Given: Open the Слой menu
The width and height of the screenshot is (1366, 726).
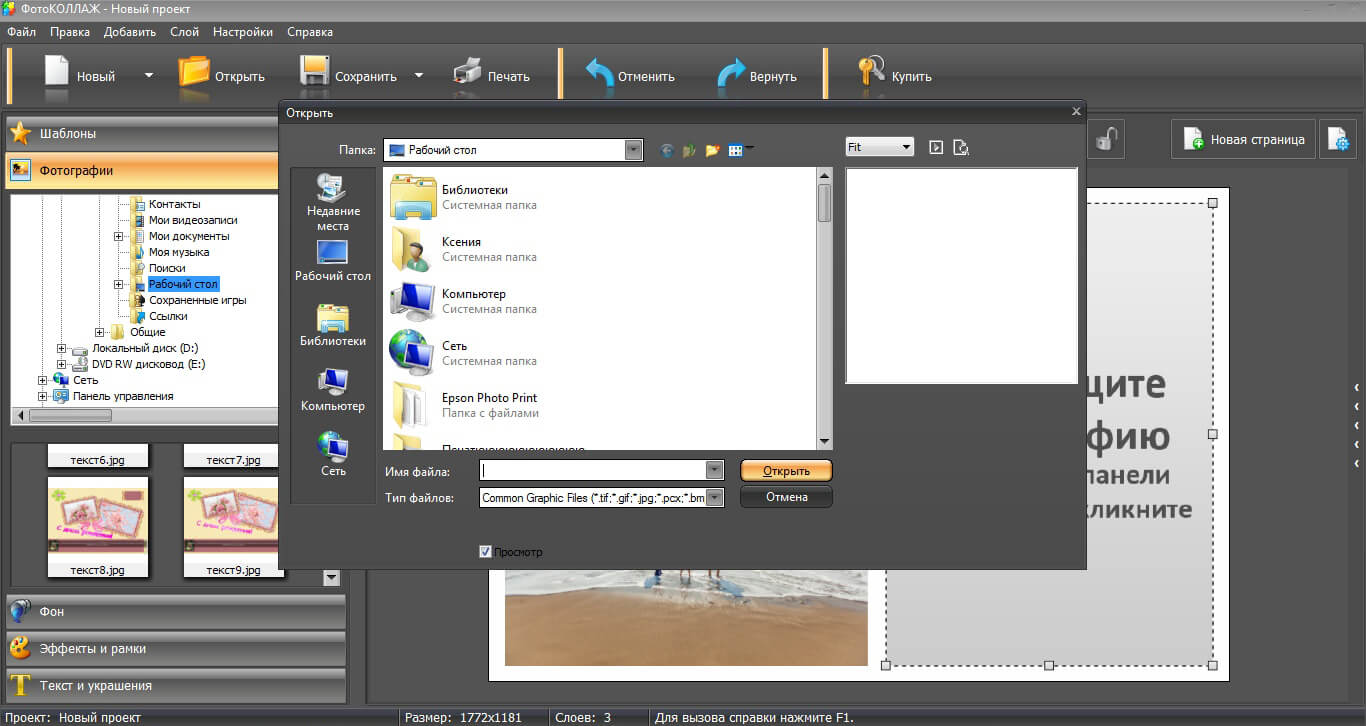Looking at the screenshot, I should pyautogui.click(x=185, y=32).
